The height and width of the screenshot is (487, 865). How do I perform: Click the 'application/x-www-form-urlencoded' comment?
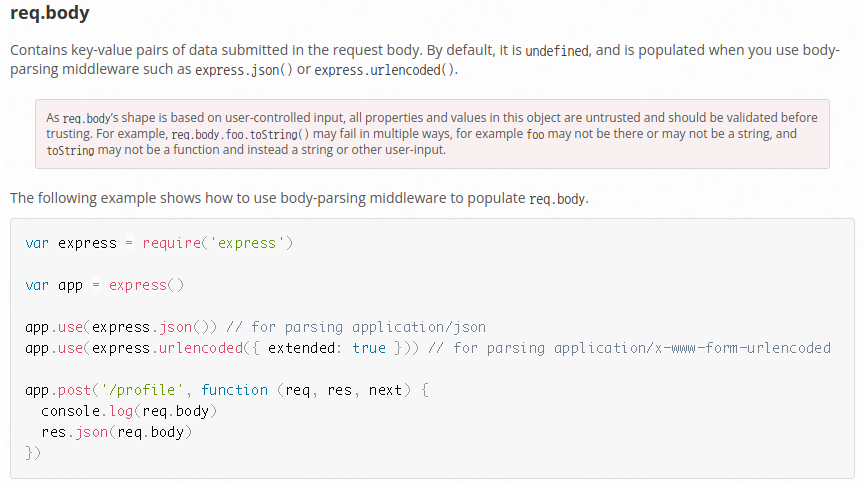(692, 348)
